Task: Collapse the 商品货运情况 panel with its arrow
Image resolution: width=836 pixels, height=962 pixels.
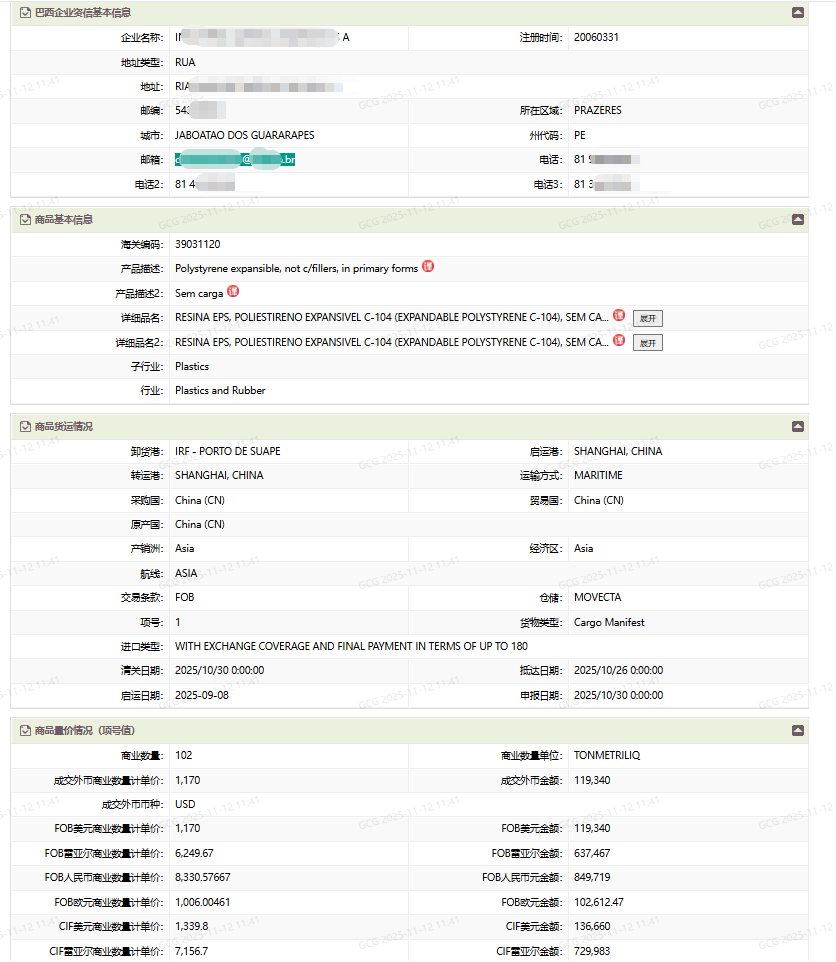Action: coord(797,426)
